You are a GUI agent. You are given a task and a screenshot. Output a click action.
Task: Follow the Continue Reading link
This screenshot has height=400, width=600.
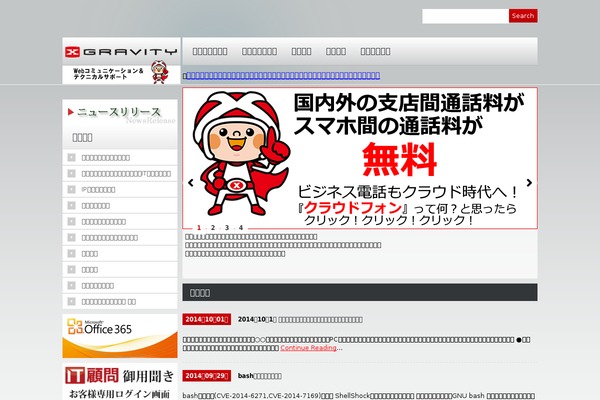(308, 348)
